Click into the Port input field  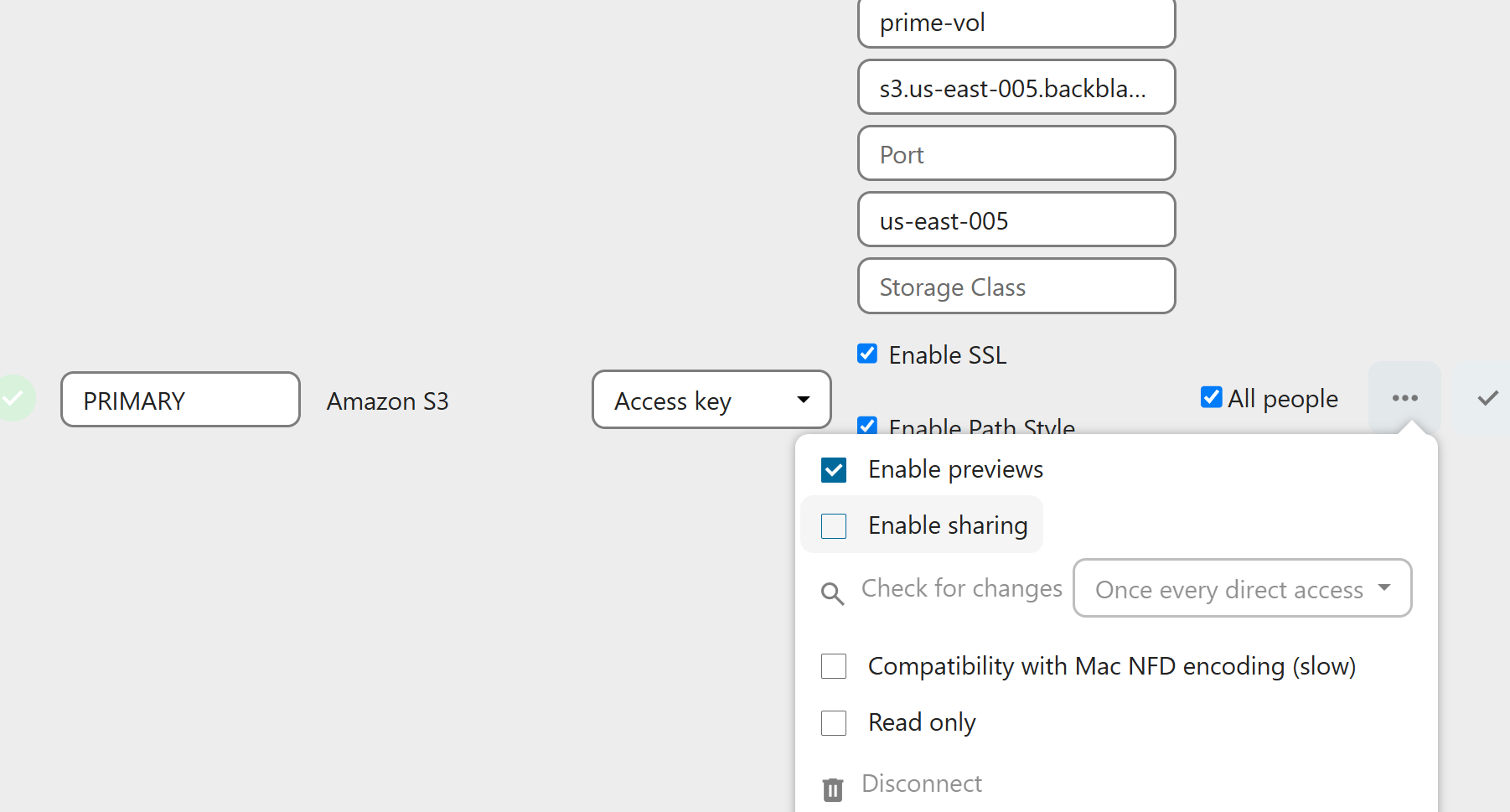1016,153
